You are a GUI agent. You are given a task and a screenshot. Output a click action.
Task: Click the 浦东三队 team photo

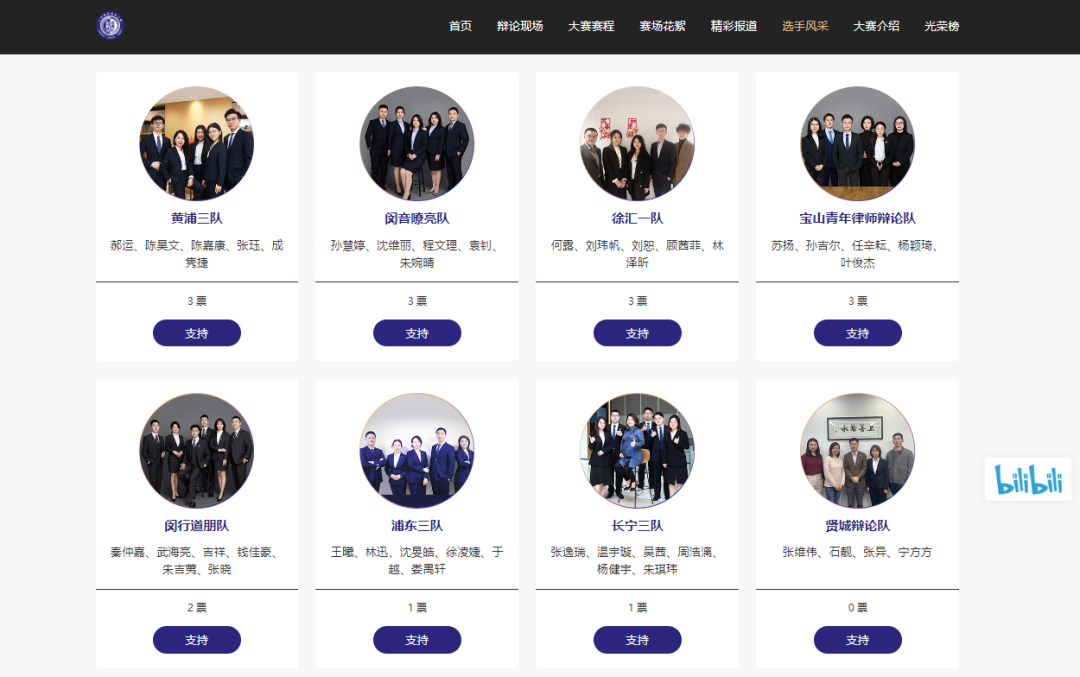coord(417,450)
